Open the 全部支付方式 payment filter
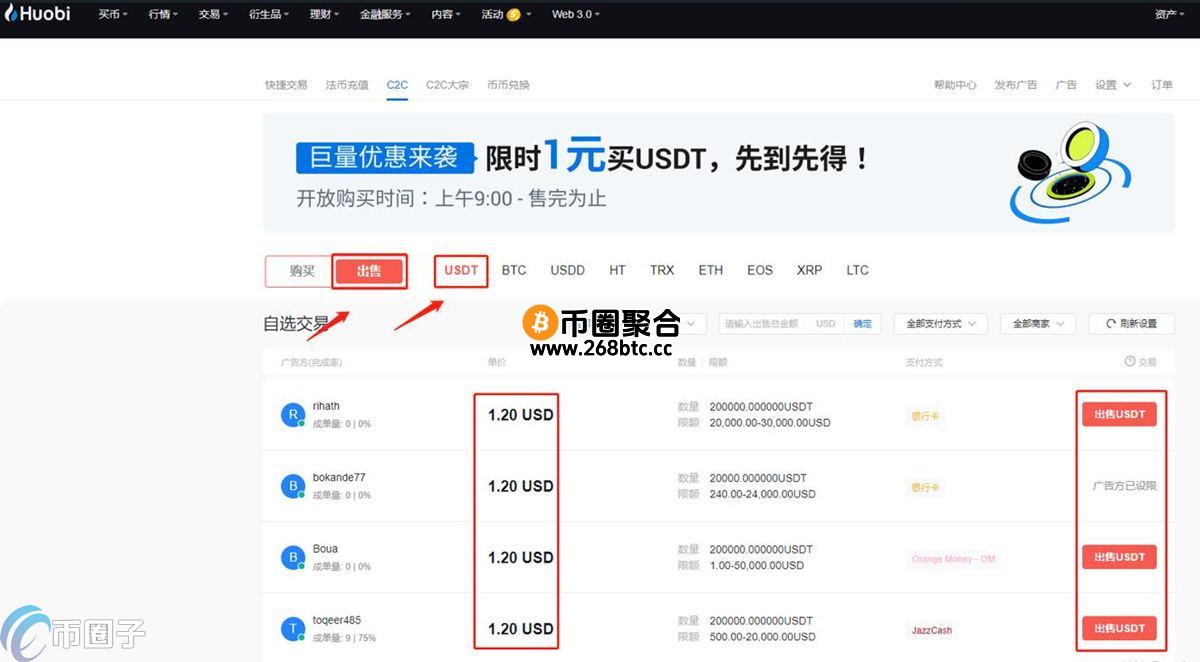The image size is (1200, 662). (941, 324)
